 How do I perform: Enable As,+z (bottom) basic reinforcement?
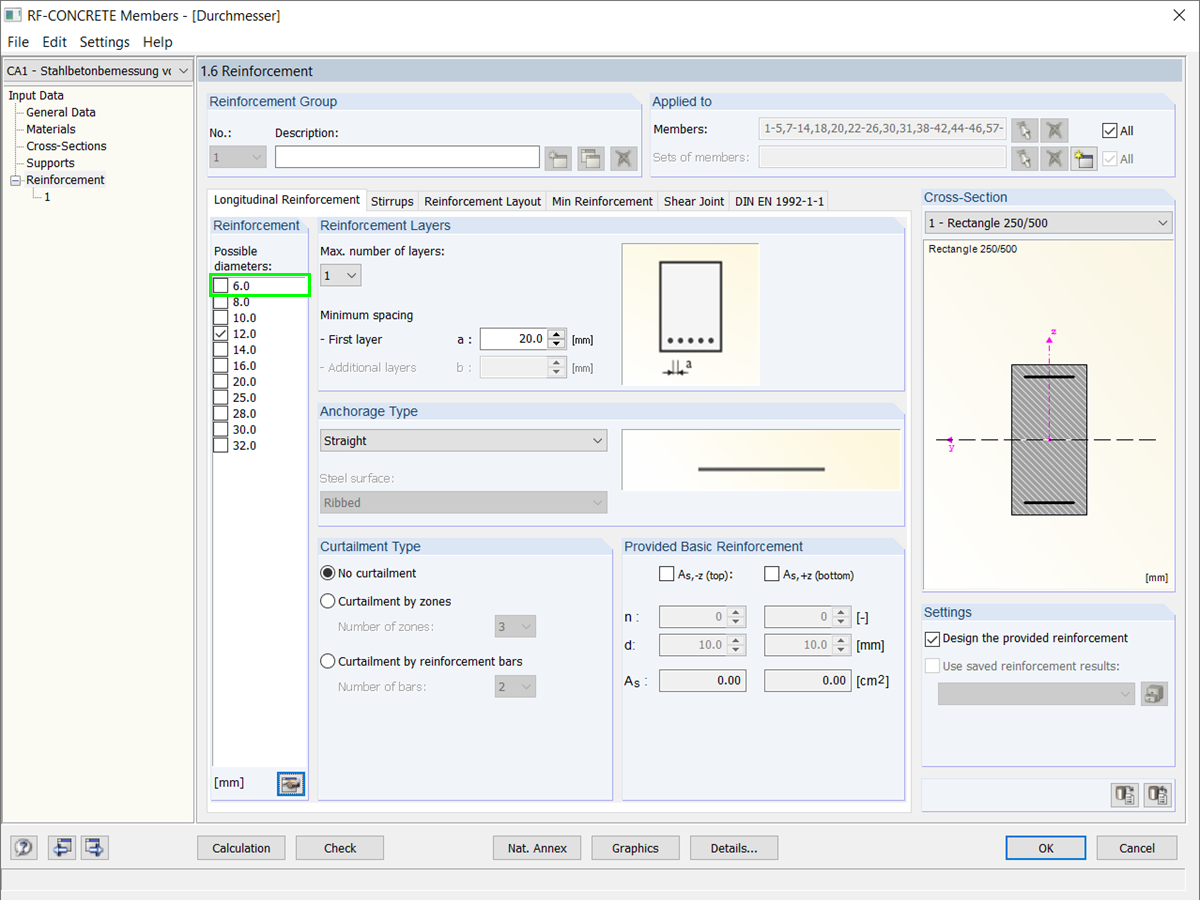tap(771, 574)
